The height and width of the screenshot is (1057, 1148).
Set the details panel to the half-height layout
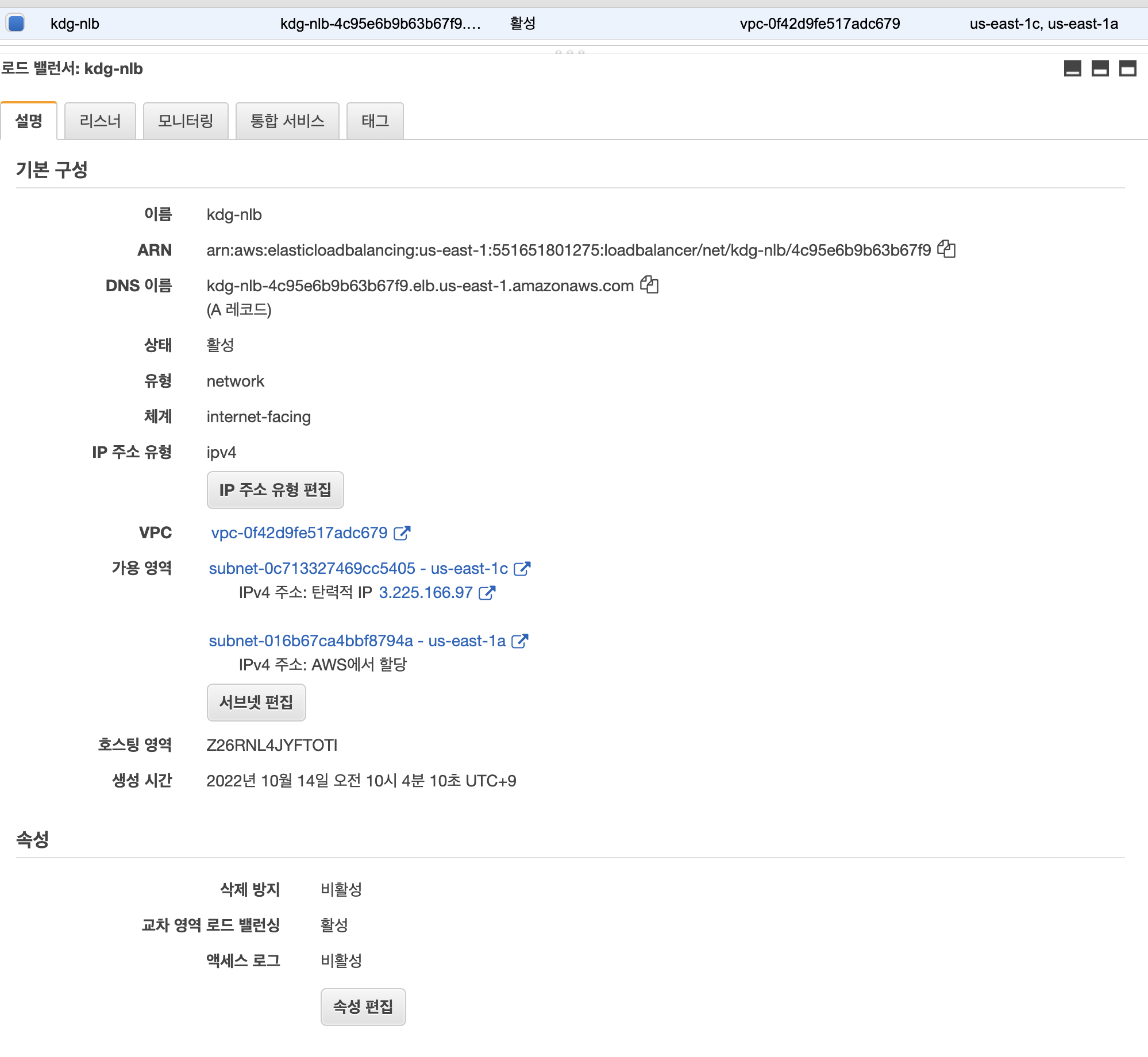1100,69
